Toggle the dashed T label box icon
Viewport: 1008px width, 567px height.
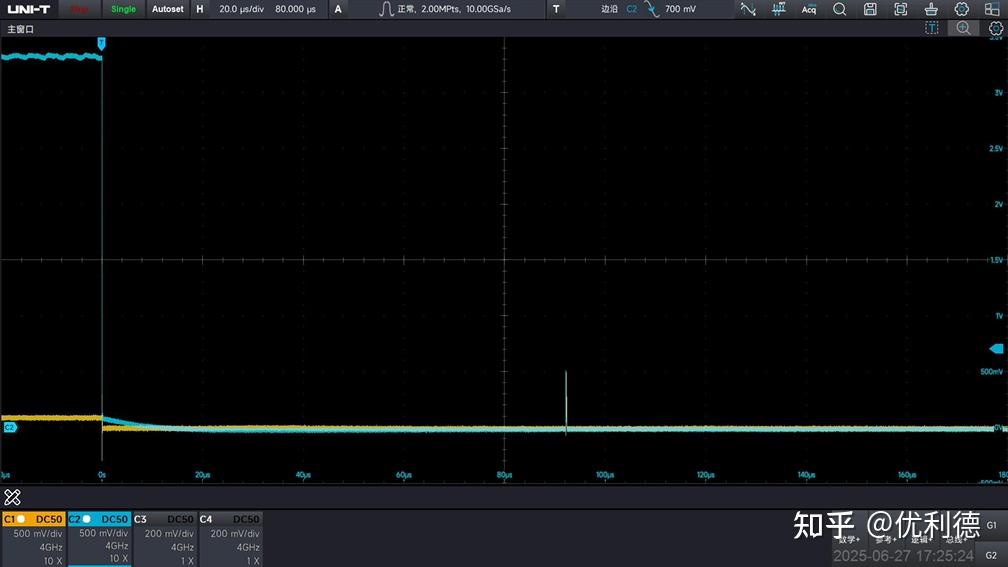point(932,28)
